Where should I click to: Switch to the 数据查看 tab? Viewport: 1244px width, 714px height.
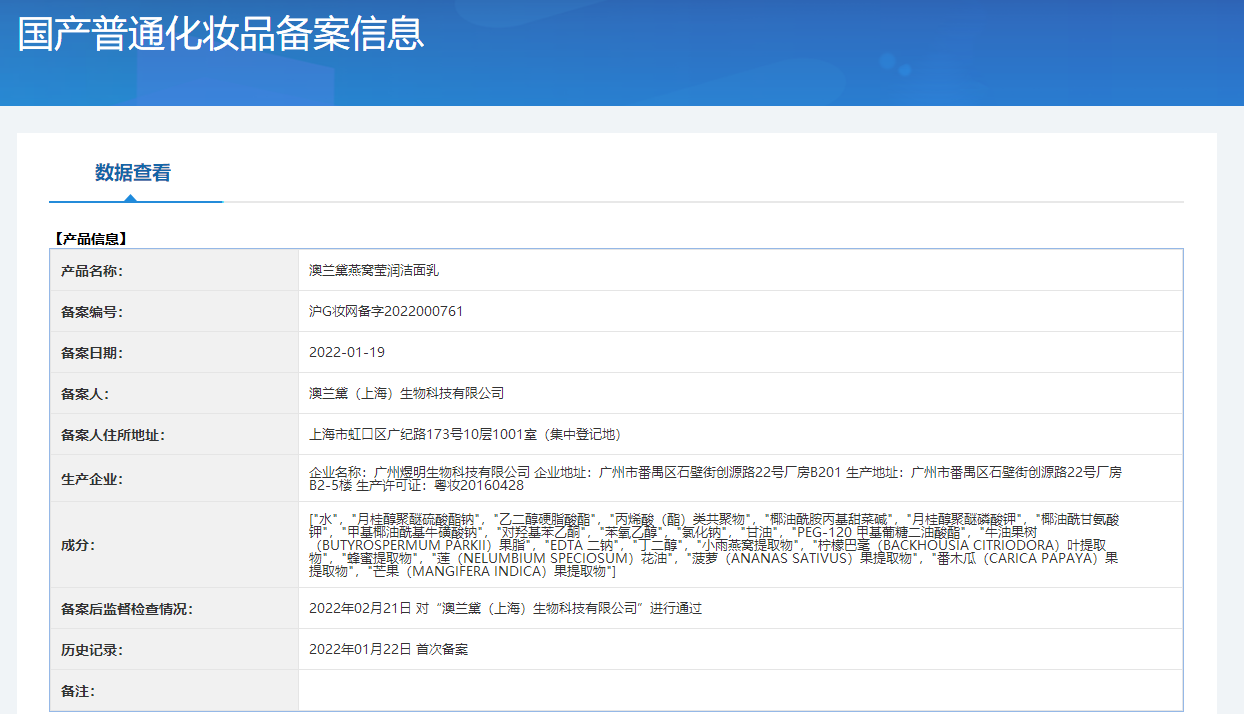pos(133,173)
